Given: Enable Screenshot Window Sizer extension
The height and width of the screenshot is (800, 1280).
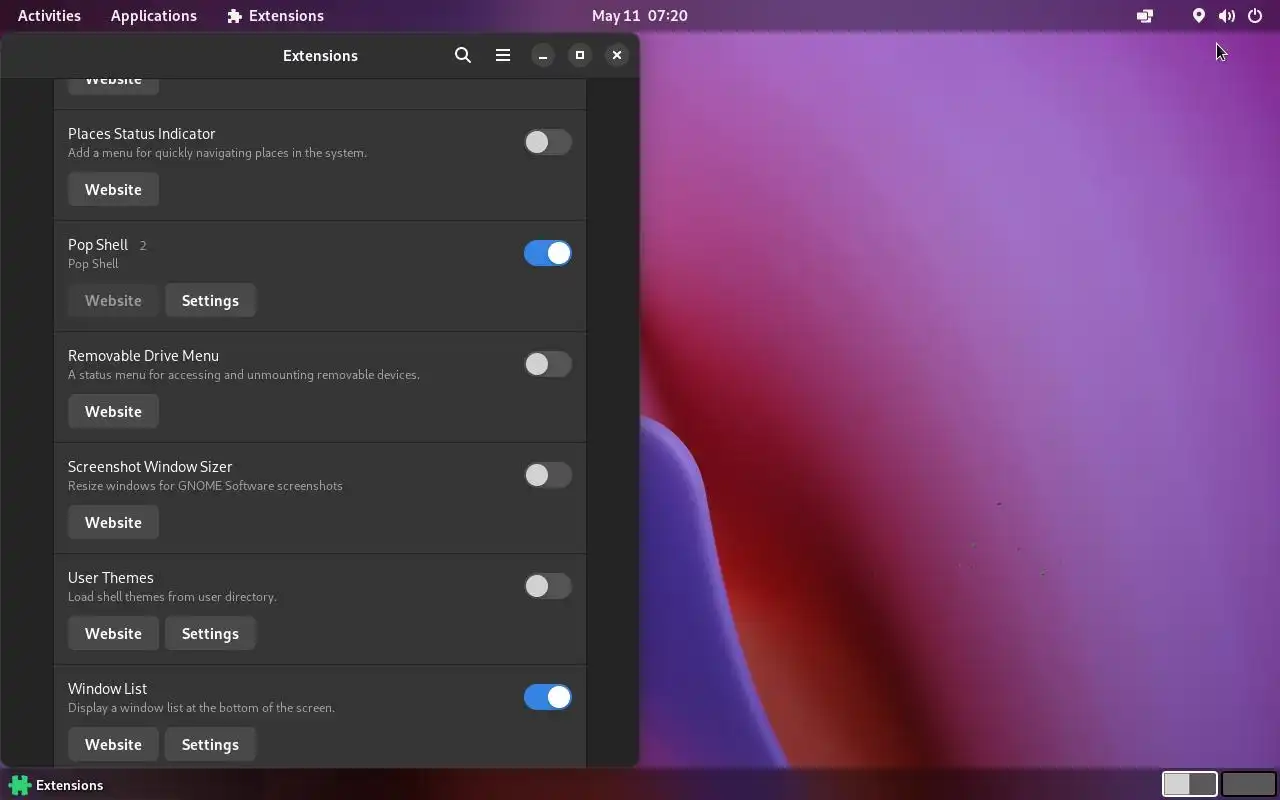Looking at the screenshot, I should point(548,475).
